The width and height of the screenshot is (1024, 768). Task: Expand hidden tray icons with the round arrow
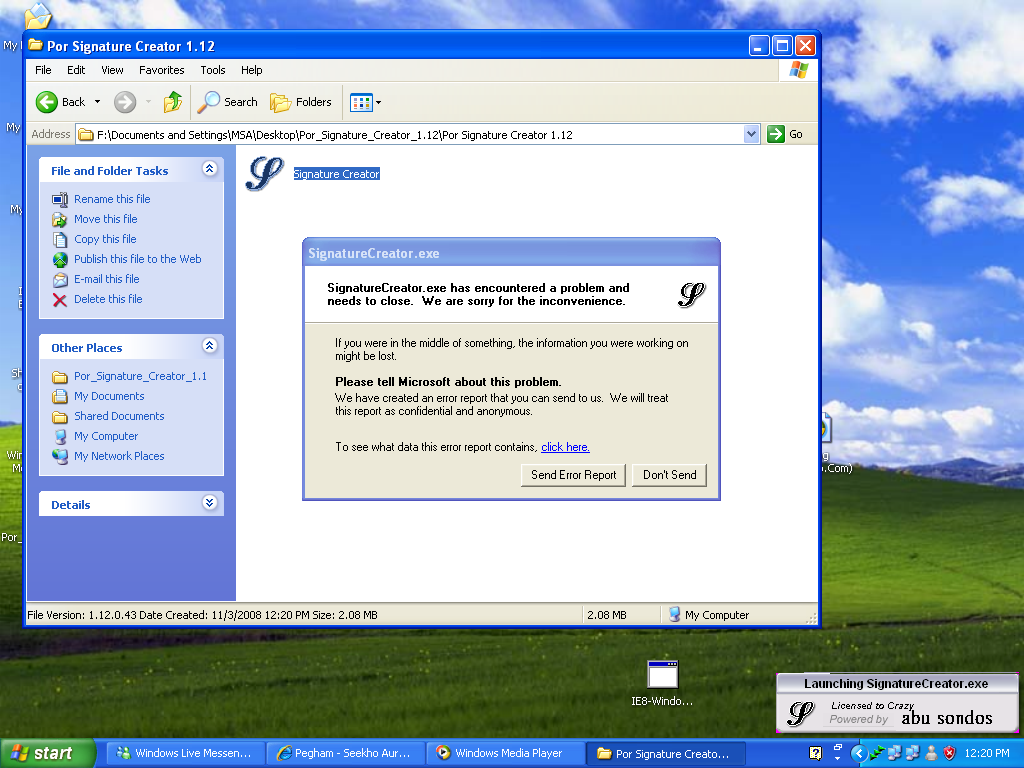pos(859,754)
